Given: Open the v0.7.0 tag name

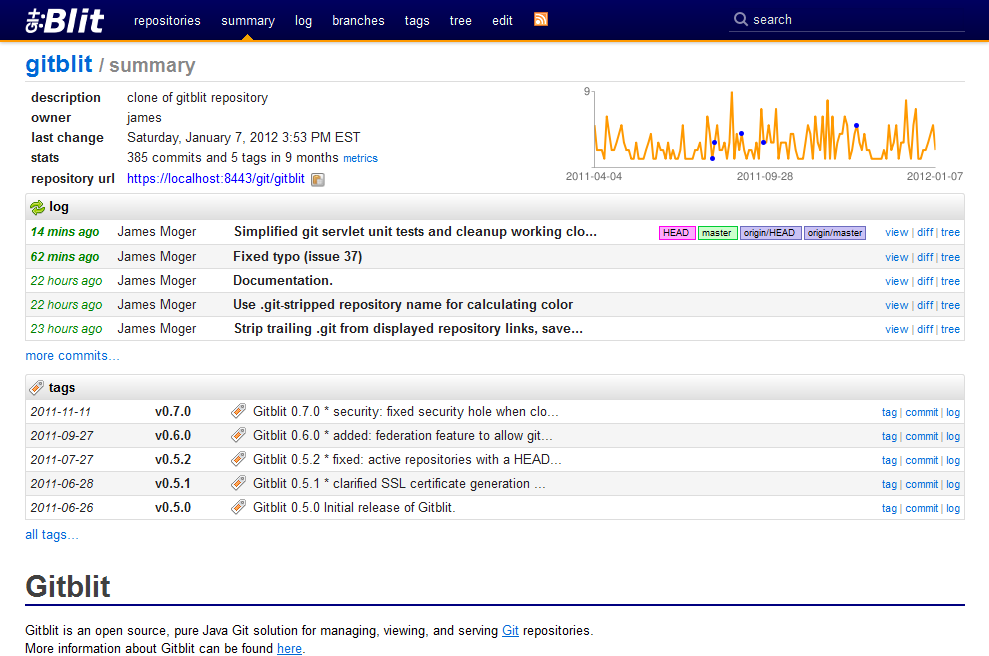Looking at the screenshot, I should click(x=173, y=411).
